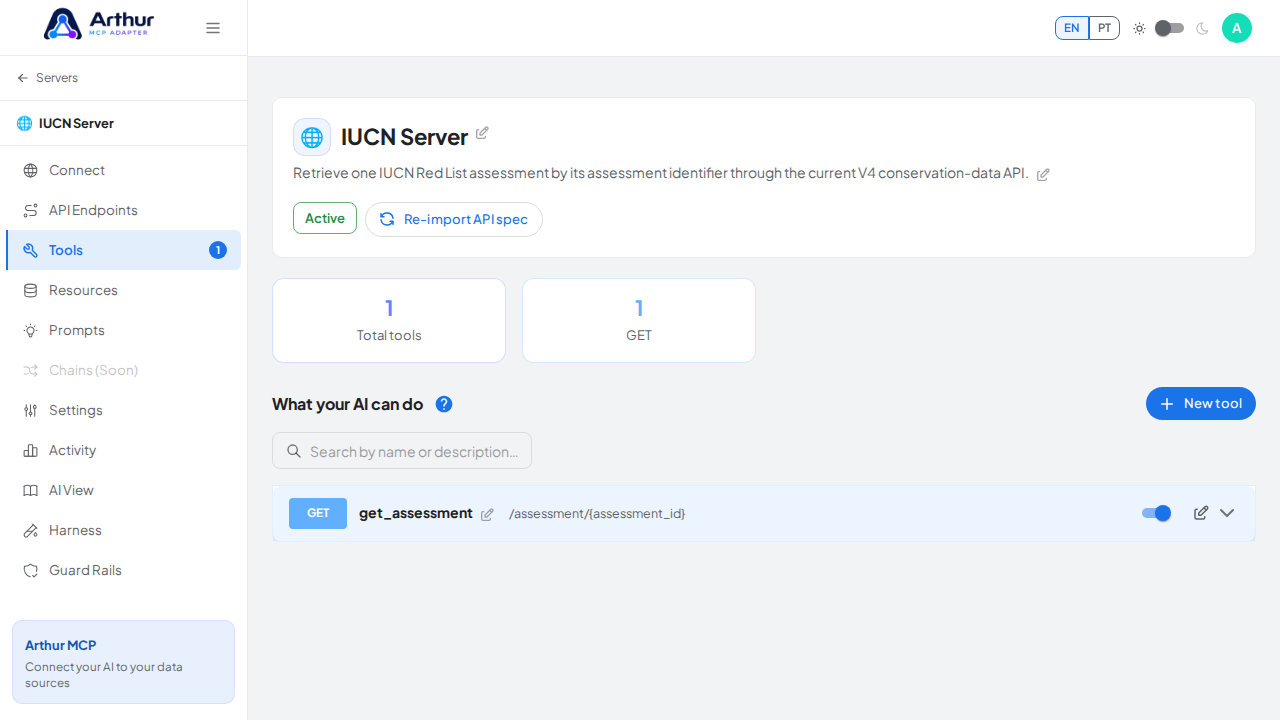Click the moon dark-mode icon
Viewport: 1280px width, 720px height.
coord(1202,28)
